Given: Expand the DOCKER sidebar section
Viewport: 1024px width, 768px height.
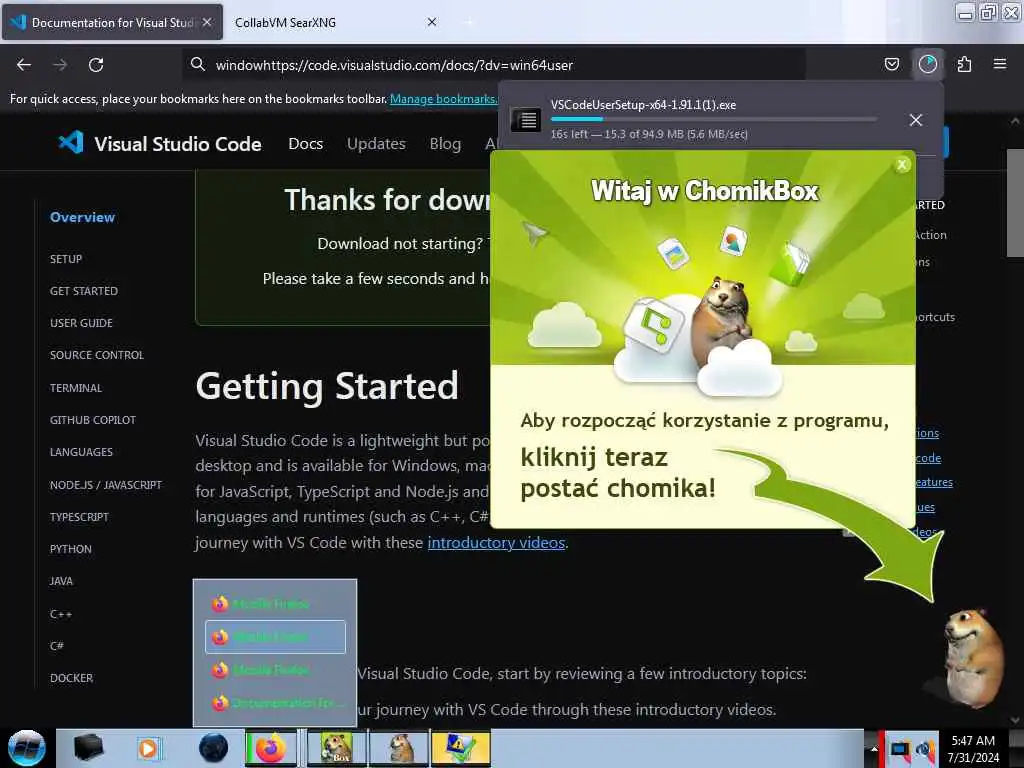Looking at the screenshot, I should [x=71, y=678].
